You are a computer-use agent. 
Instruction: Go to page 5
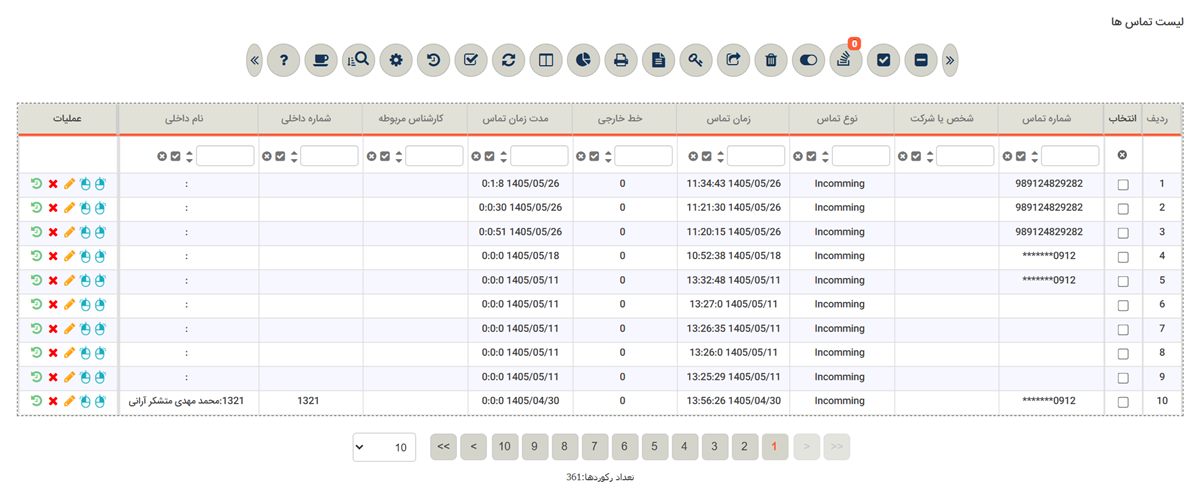[x=654, y=447]
